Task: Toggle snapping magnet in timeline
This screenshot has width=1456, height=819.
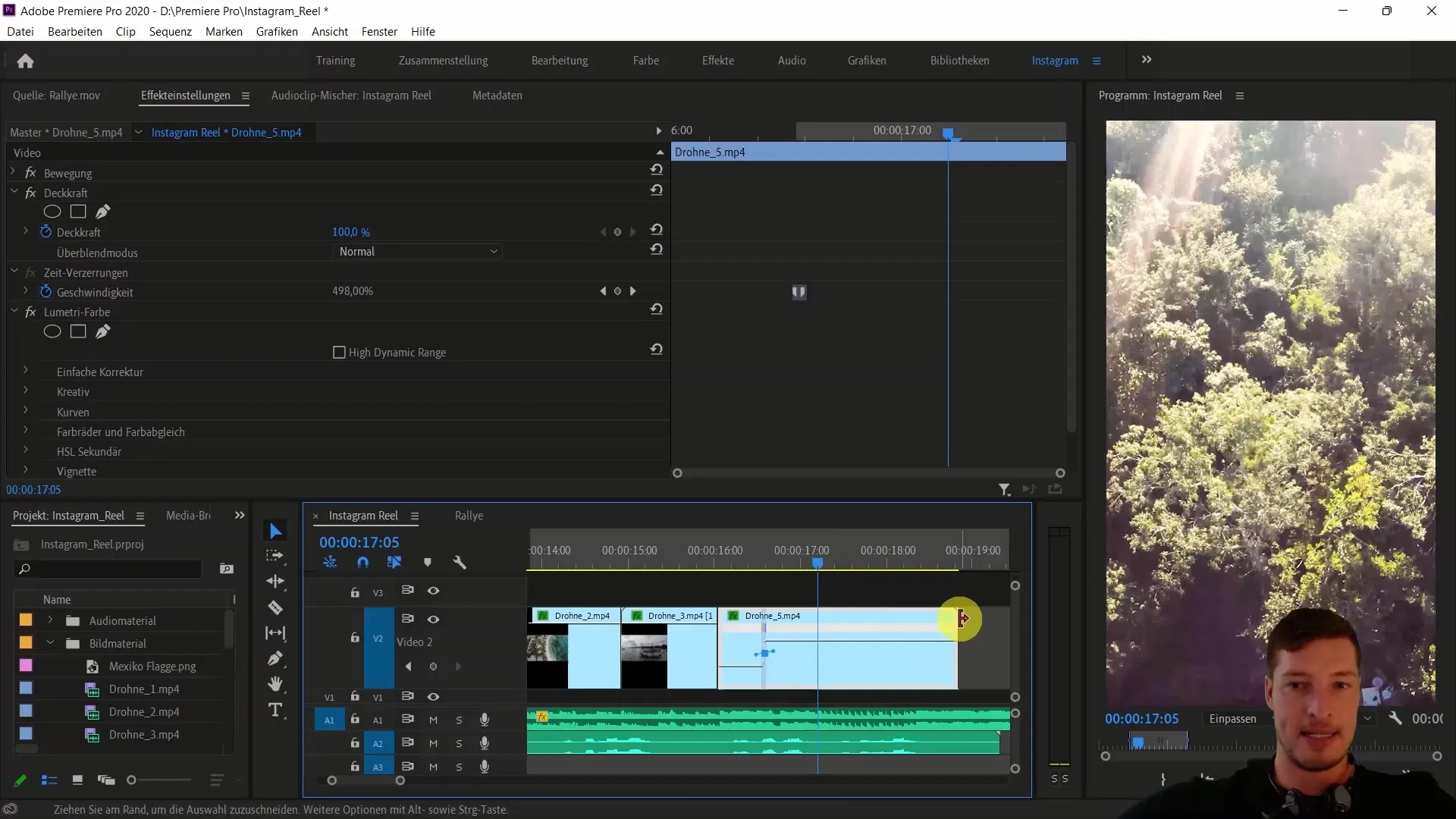Action: click(362, 563)
